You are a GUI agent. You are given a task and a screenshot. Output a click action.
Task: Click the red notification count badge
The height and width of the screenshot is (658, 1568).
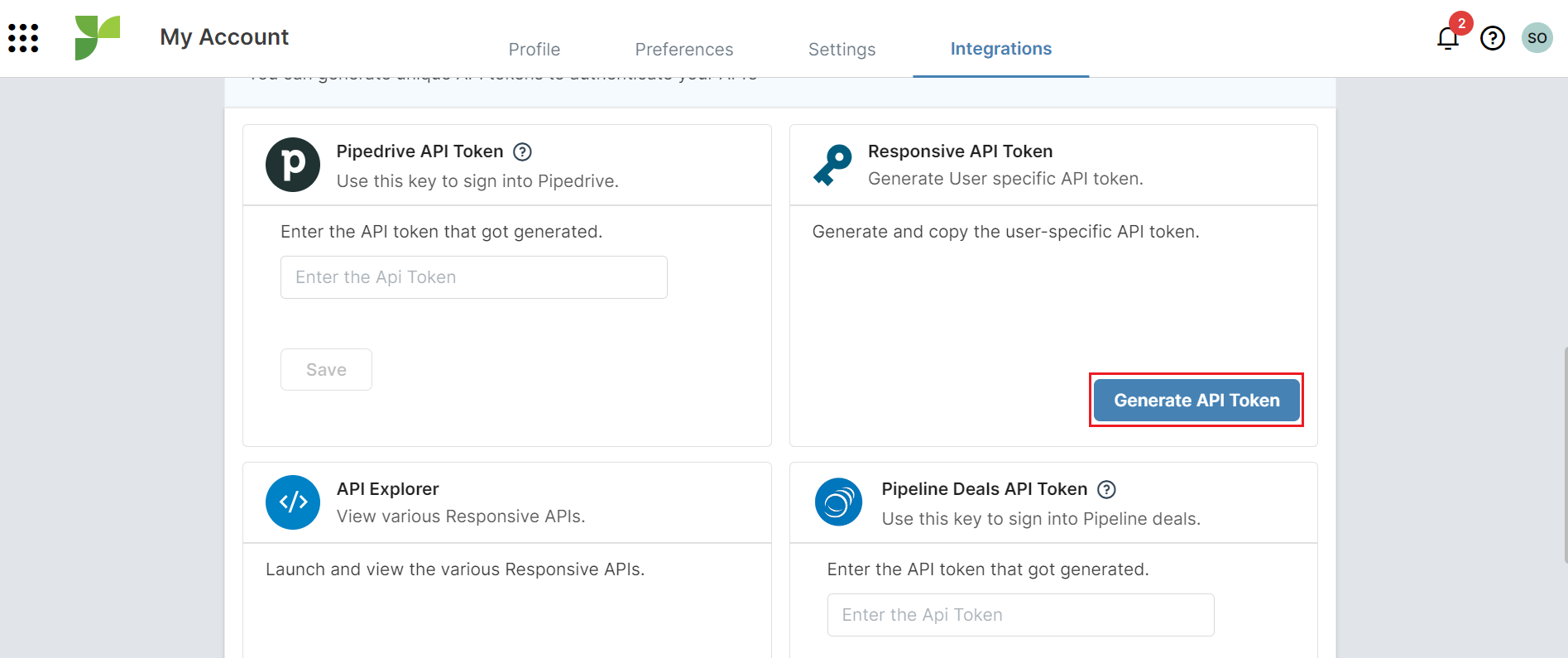point(1461,23)
